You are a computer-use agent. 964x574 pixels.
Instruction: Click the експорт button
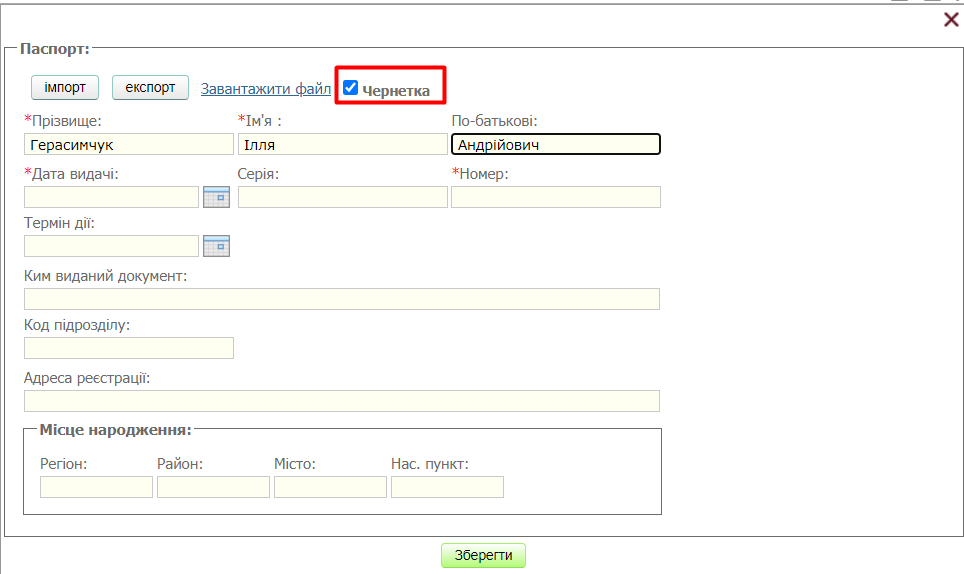(150, 88)
